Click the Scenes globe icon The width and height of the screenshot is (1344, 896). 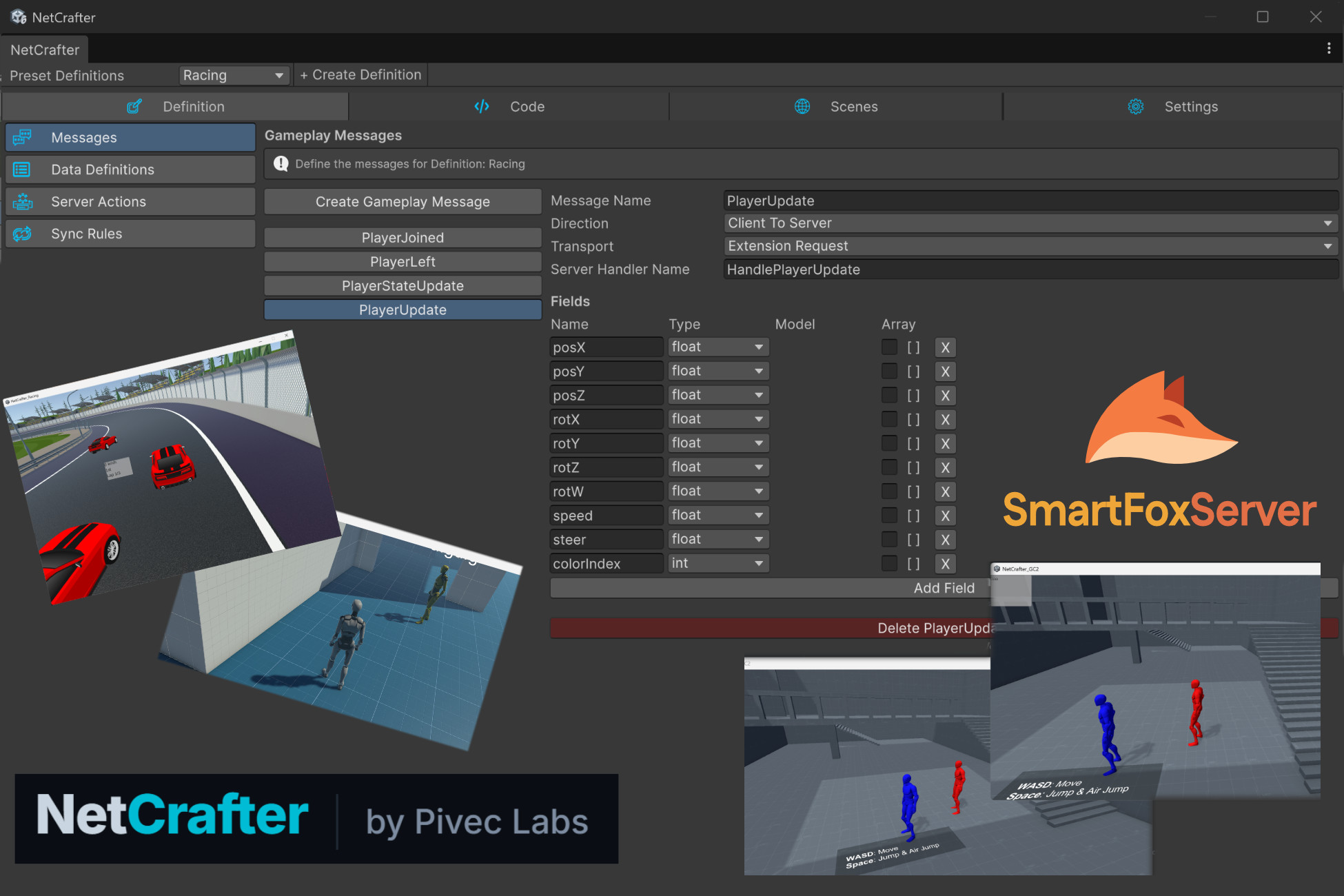[x=802, y=106]
